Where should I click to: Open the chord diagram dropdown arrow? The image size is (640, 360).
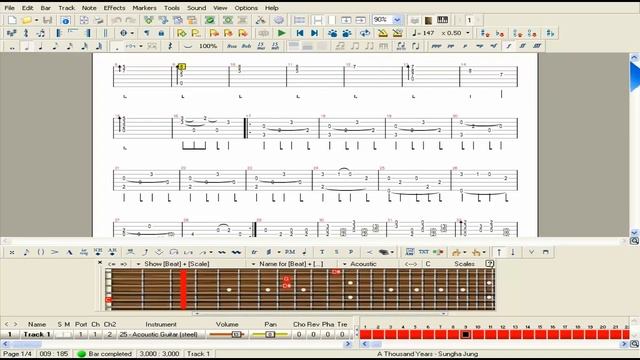point(132,33)
